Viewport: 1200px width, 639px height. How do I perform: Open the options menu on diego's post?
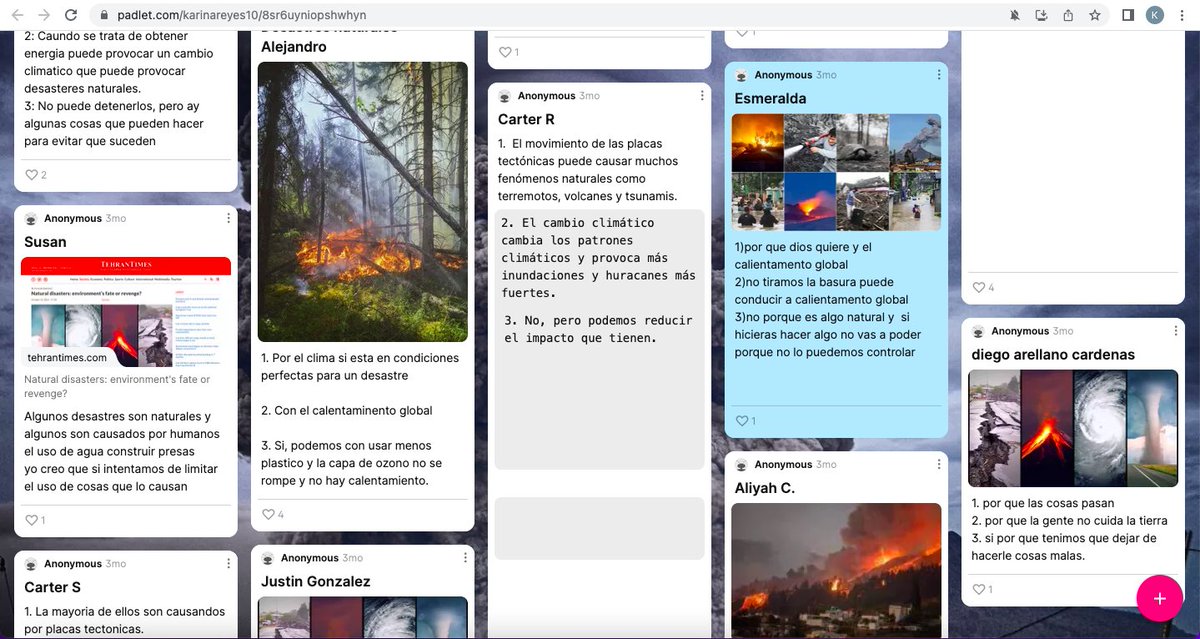click(x=1175, y=331)
